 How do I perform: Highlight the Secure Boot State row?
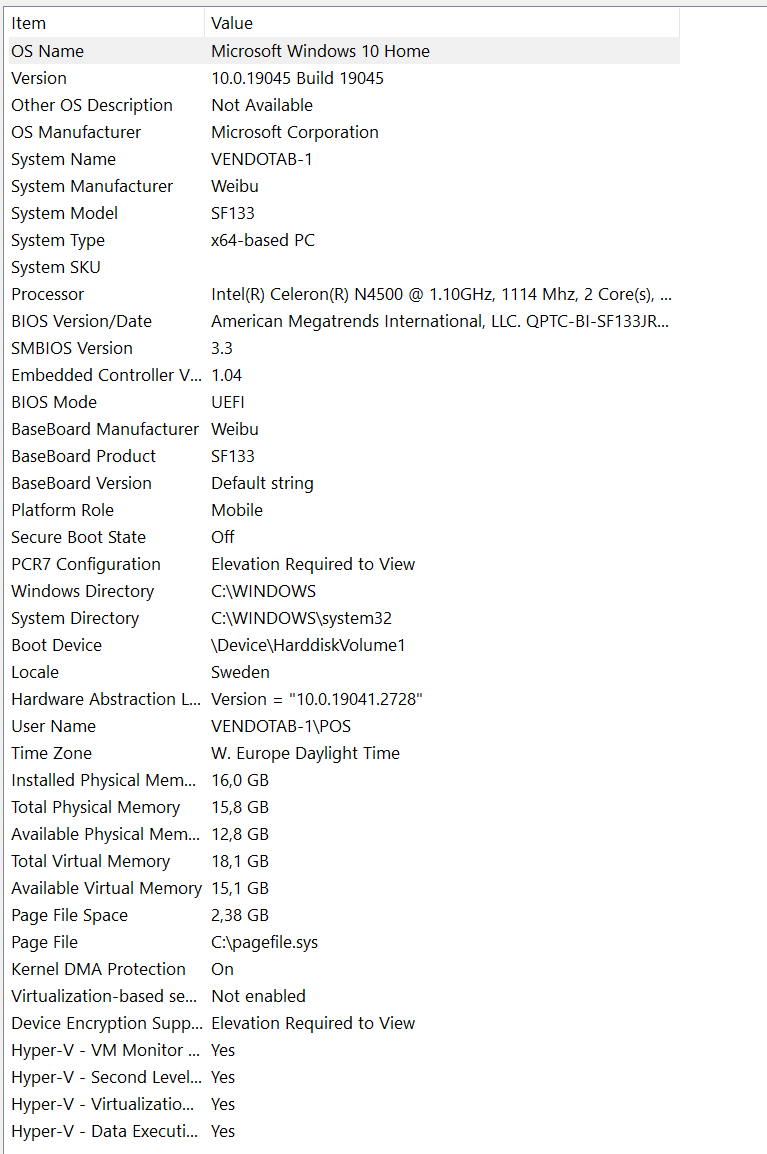(79, 537)
